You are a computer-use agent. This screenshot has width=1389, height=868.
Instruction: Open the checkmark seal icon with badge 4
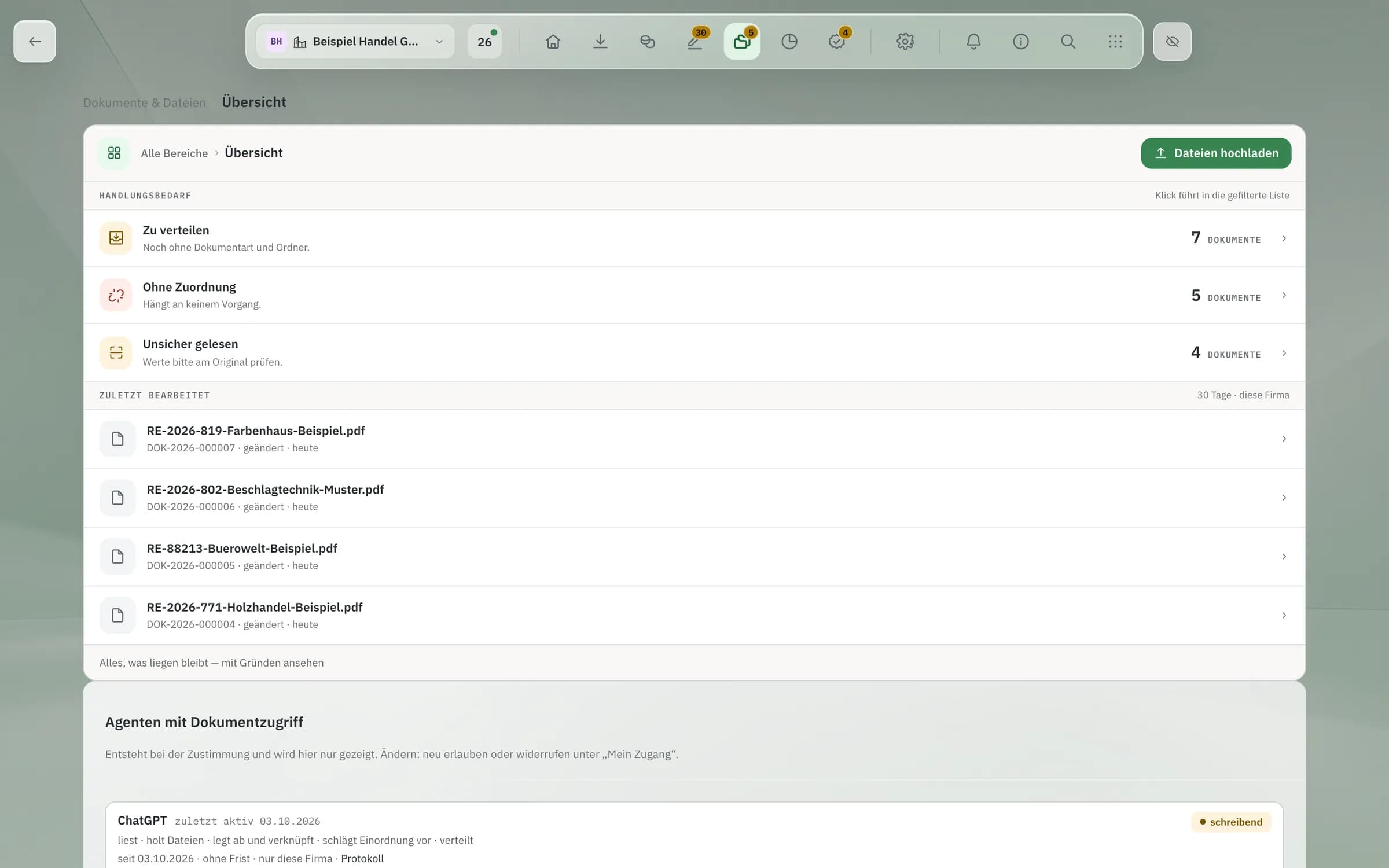[x=837, y=42]
